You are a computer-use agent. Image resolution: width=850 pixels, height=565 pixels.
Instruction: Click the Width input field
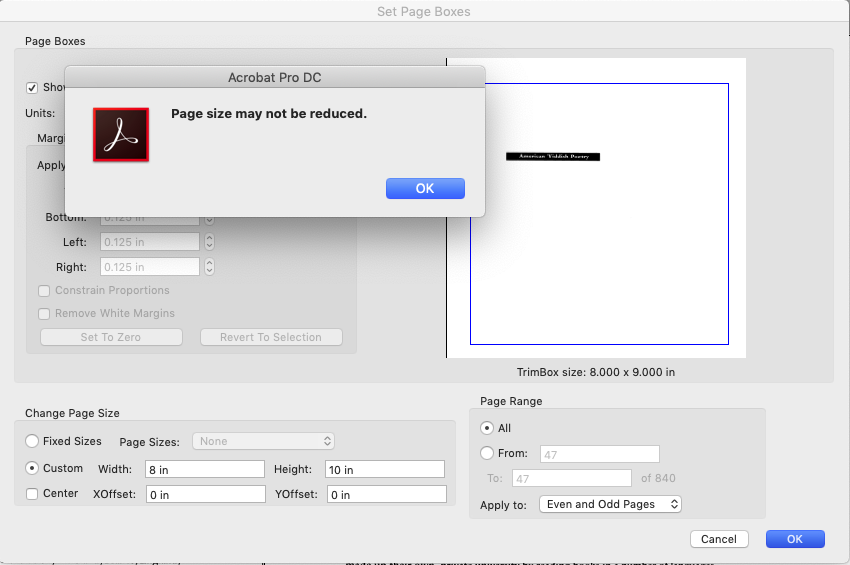point(205,470)
